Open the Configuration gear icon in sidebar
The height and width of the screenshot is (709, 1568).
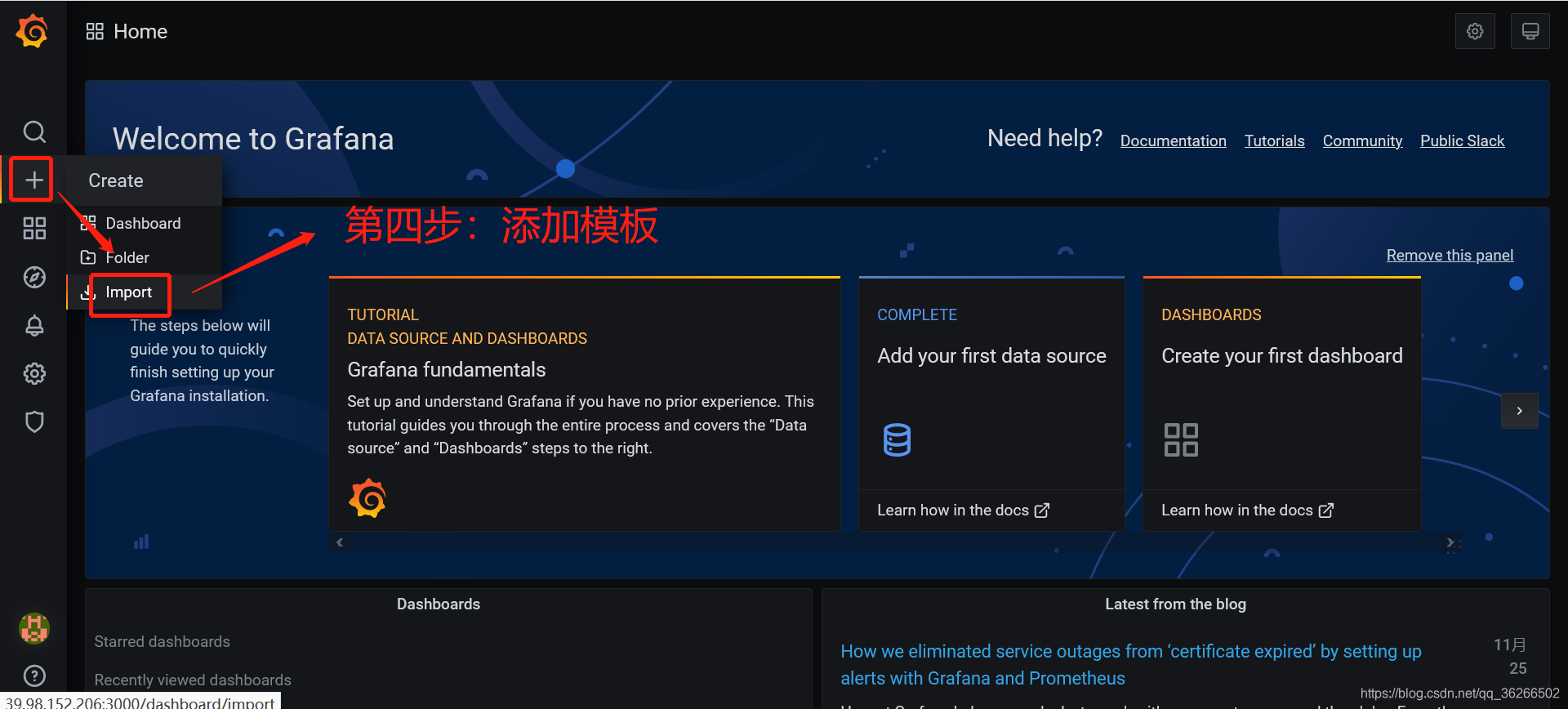tap(34, 373)
